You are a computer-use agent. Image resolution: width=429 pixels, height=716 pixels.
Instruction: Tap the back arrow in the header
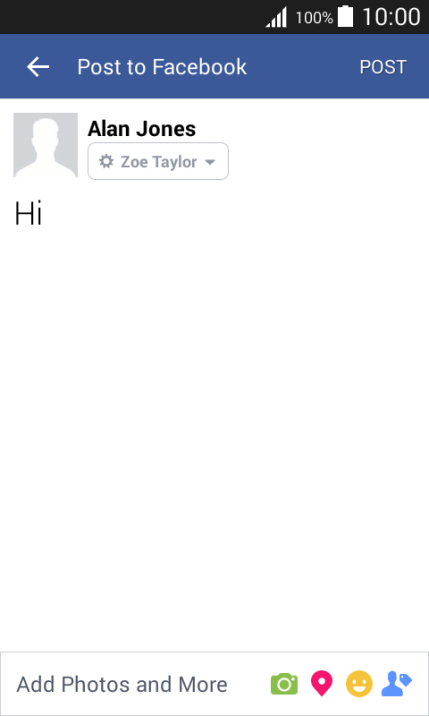click(x=38, y=67)
